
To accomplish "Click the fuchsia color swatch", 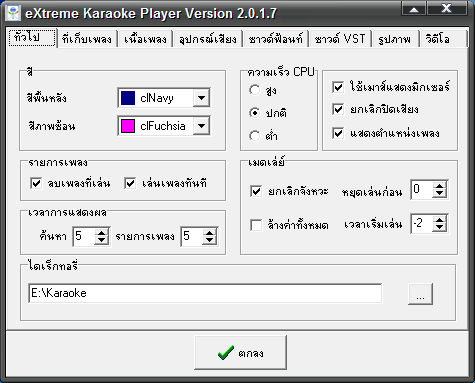I will (x=128, y=126).
